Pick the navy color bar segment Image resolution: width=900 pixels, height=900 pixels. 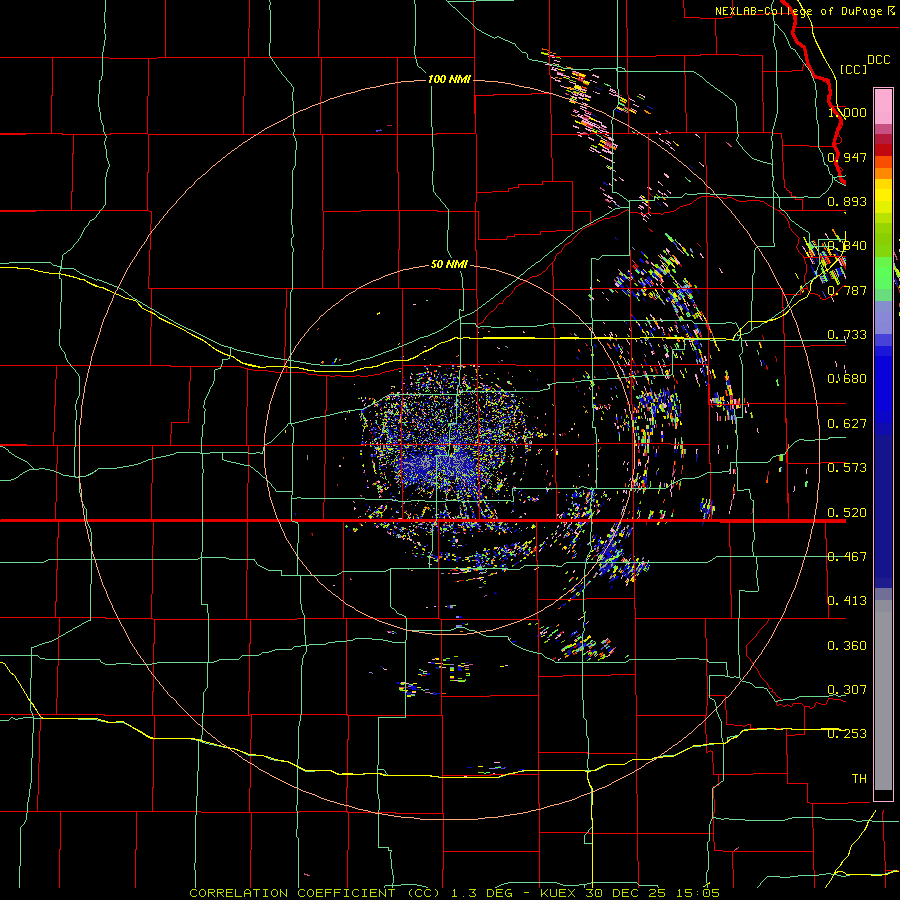883,511
